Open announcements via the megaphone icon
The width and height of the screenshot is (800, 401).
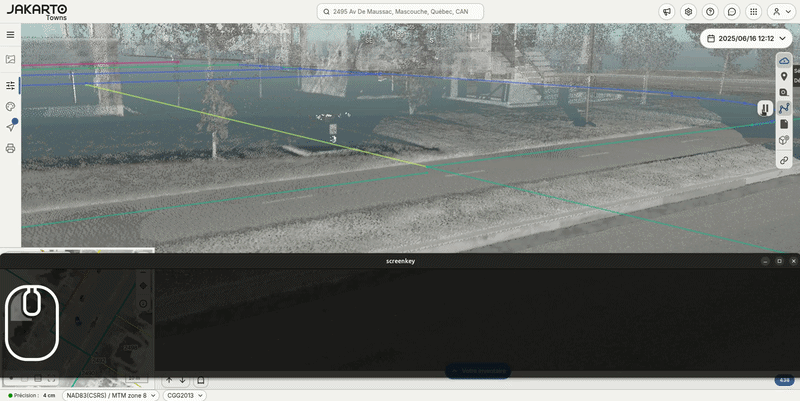pos(667,12)
